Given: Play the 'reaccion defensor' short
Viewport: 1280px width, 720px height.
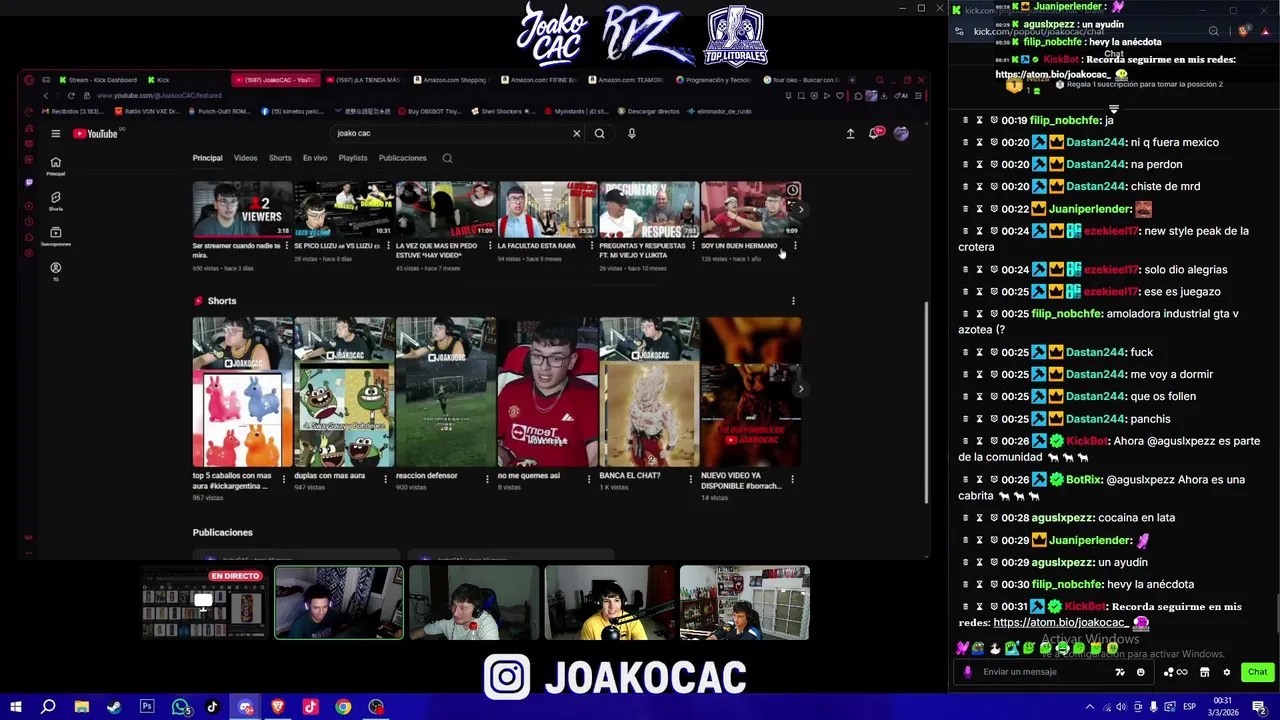Looking at the screenshot, I should (445, 392).
